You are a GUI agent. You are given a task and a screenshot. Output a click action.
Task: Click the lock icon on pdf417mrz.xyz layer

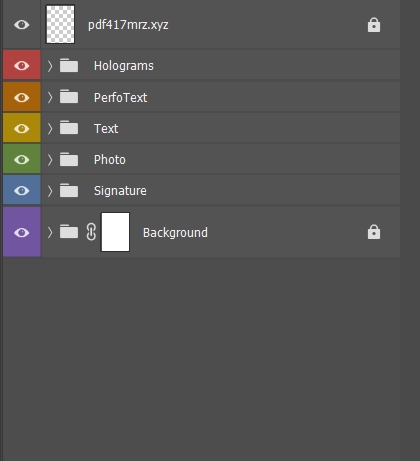374,25
